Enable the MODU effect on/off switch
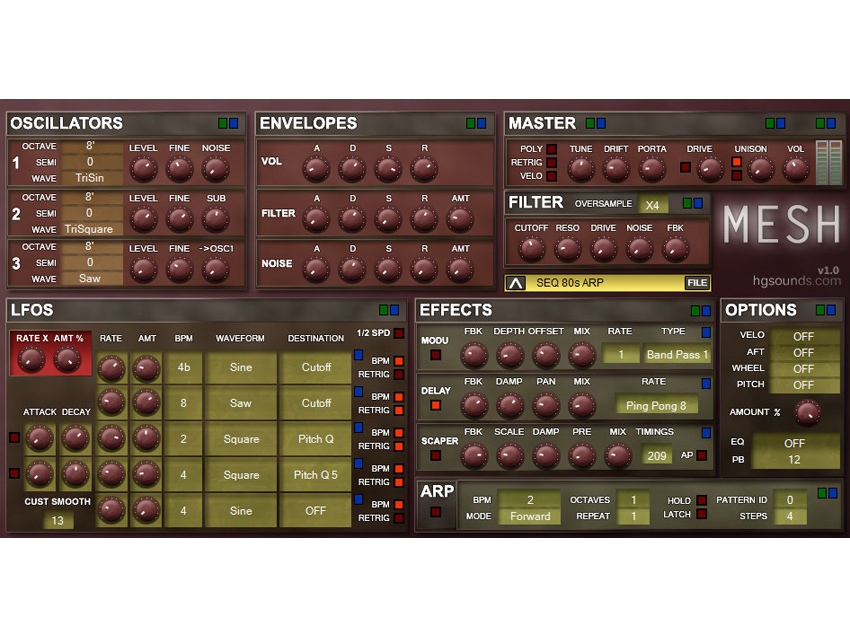The width and height of the screenshot is (850, 638). coord(435,355)
